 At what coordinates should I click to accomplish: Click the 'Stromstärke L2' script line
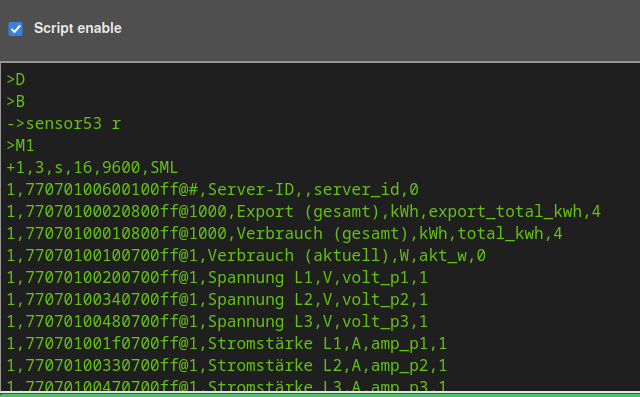(227, 366)
